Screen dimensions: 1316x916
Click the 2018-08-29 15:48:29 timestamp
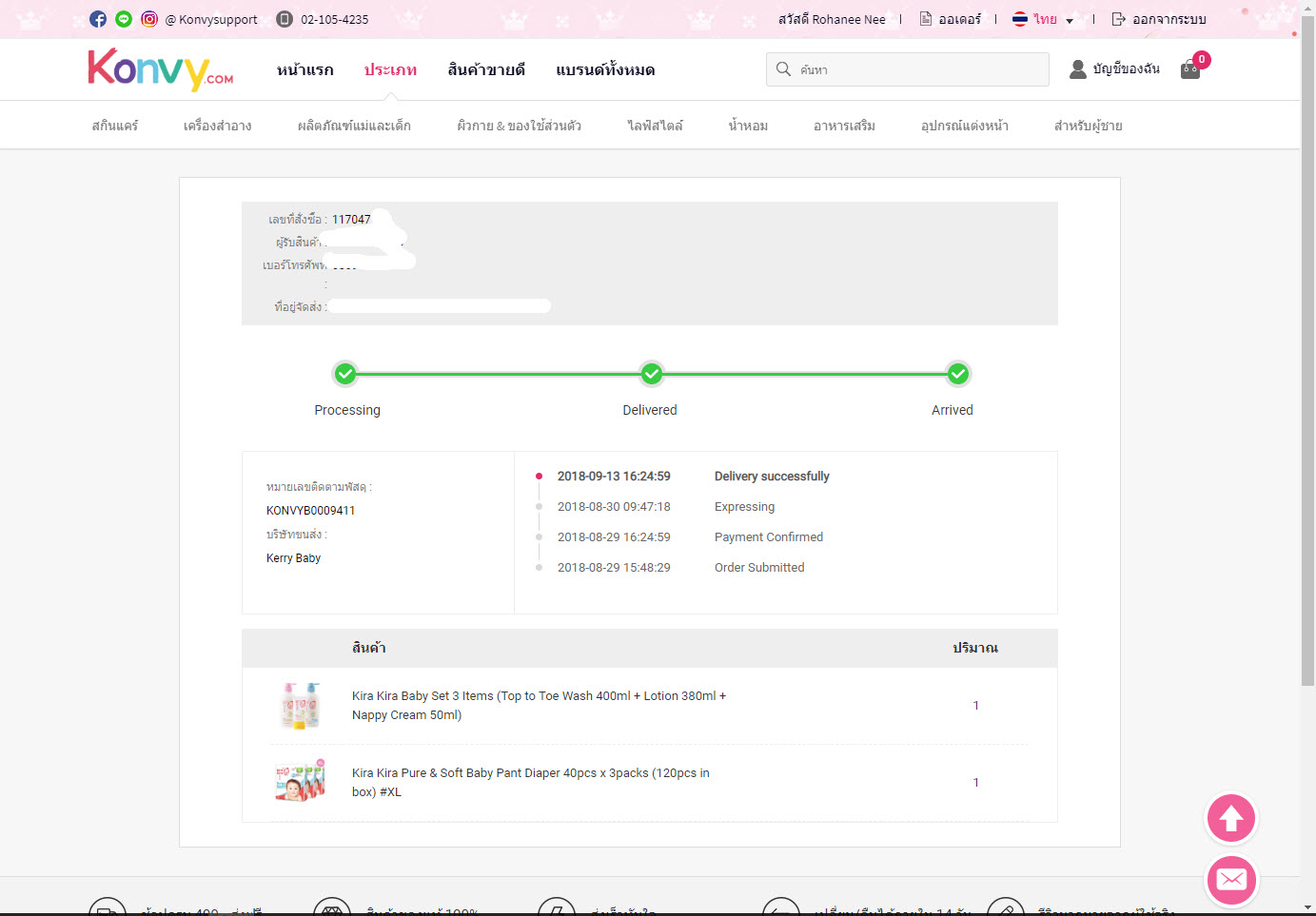[614, 568]
